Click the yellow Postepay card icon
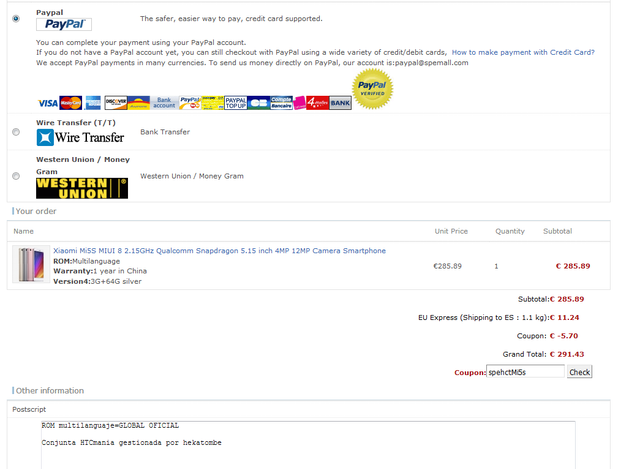Image resolution: width=640 pixels, height=469 pixels. [x=213, y=103]
